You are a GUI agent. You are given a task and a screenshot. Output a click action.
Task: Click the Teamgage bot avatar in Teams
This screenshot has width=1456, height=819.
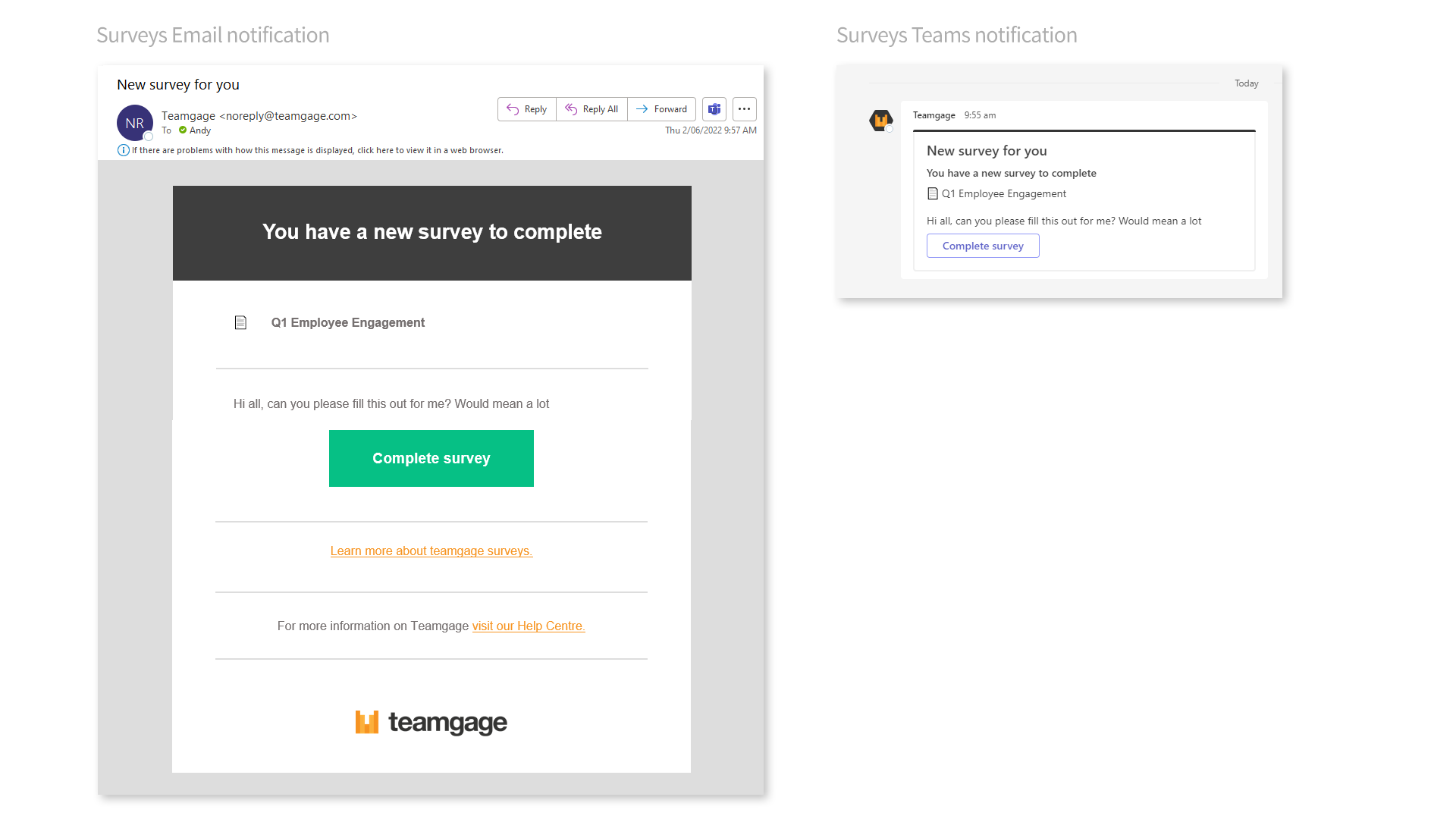880,120
